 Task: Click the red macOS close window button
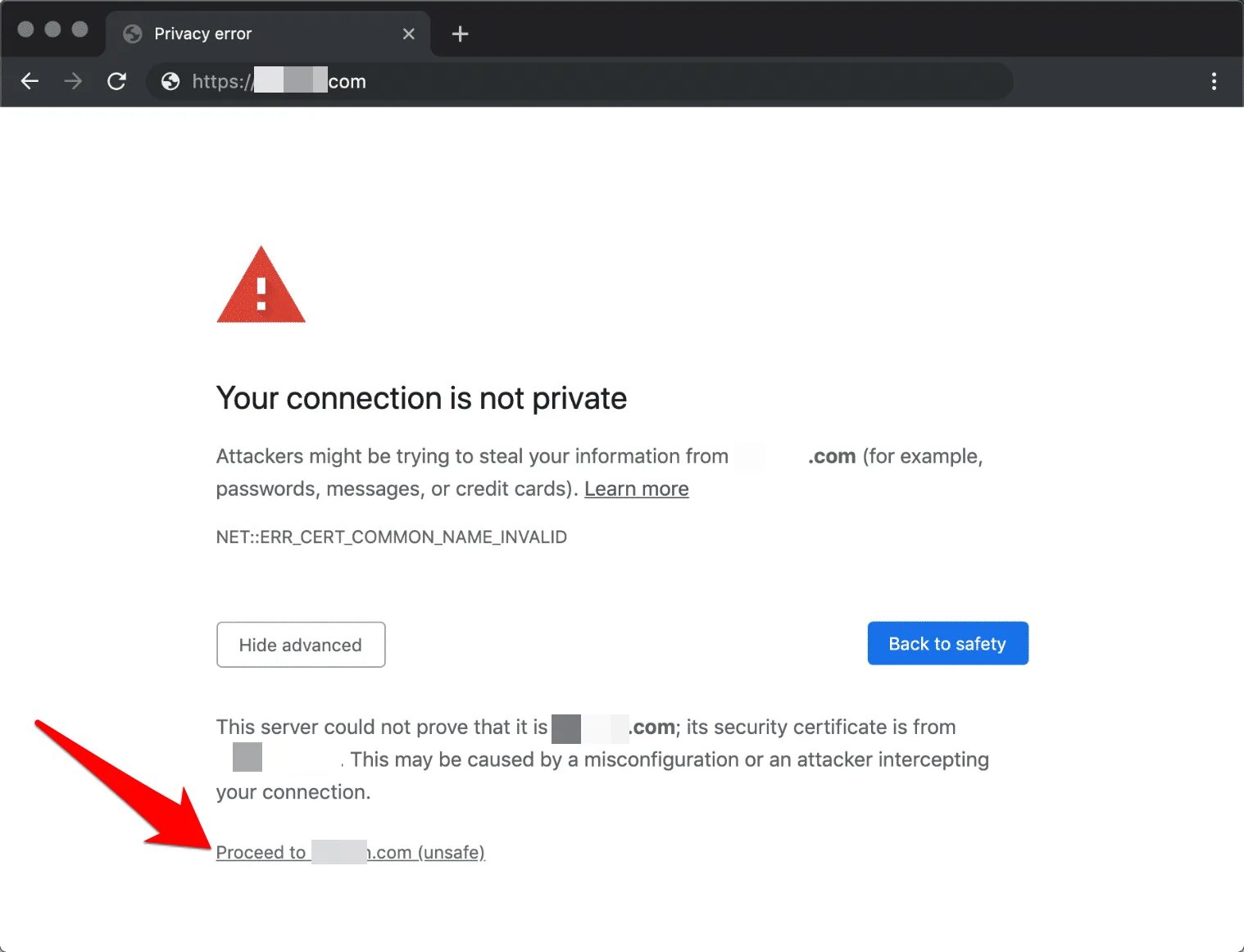click(25, 29)
